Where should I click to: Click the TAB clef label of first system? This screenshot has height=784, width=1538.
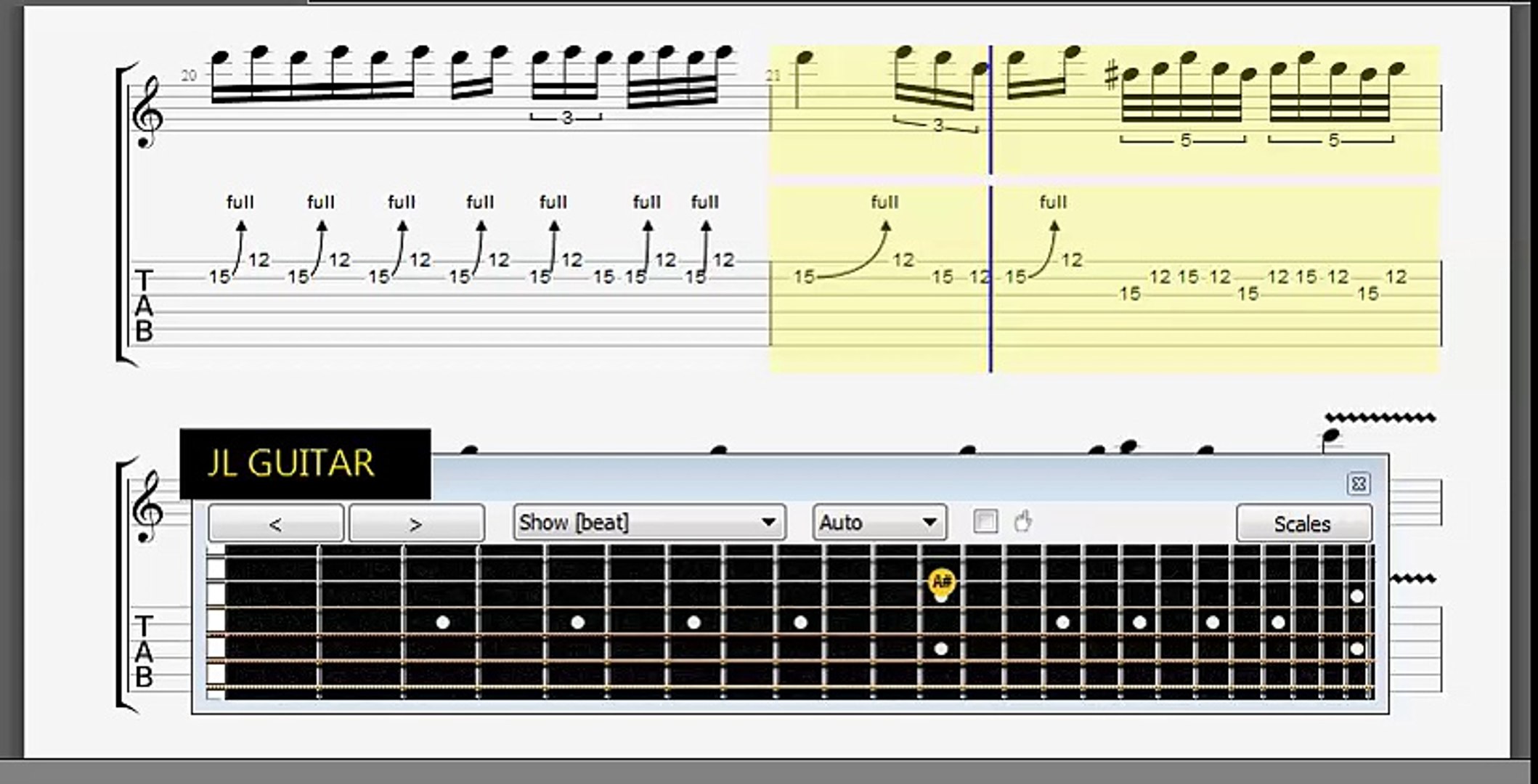click(144, 305)
